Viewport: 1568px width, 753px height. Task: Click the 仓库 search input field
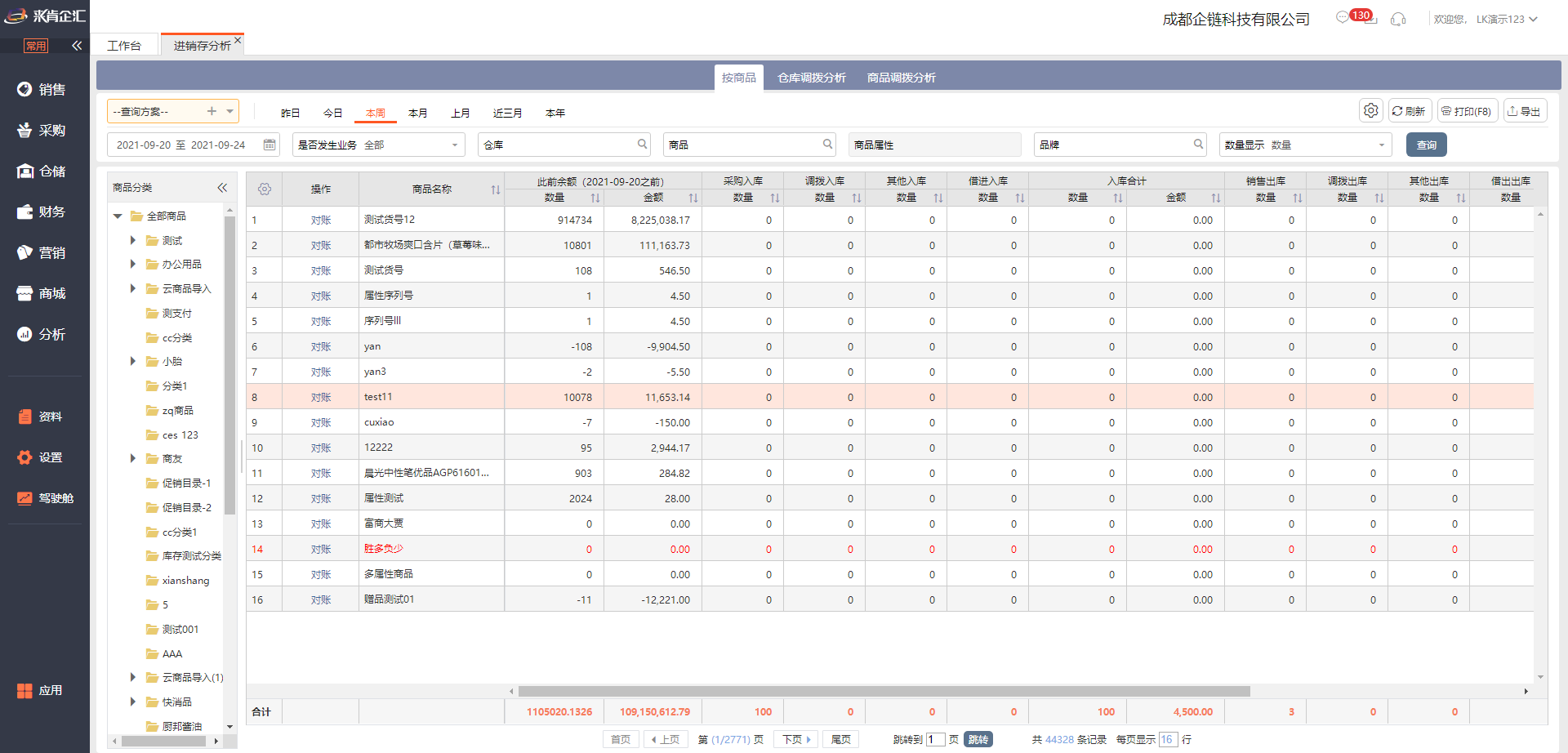point(563,145)
